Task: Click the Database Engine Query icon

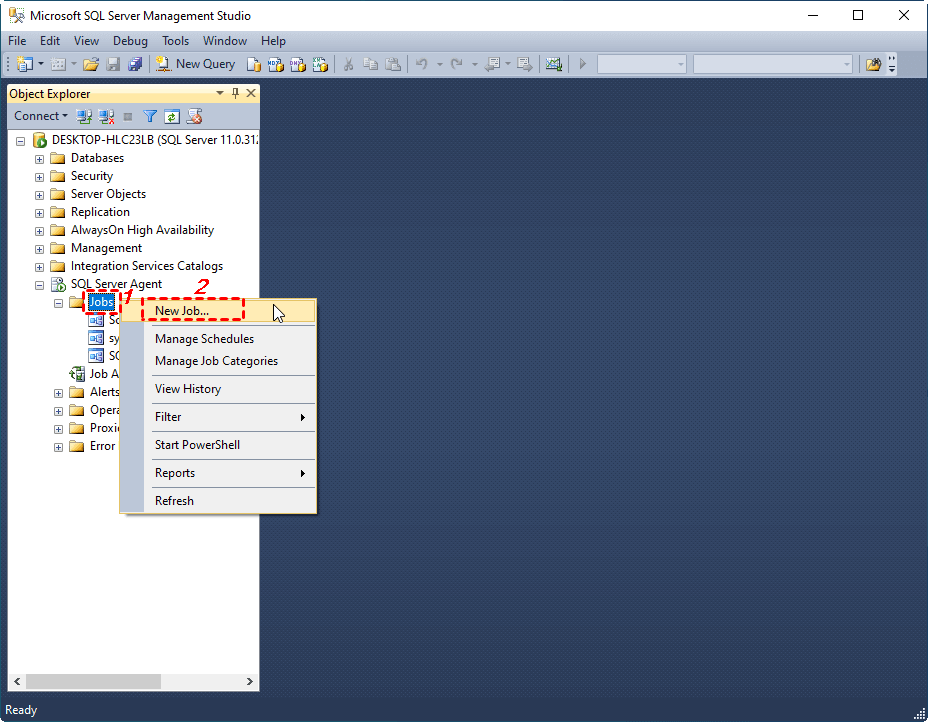Action: tap(253, 64)
